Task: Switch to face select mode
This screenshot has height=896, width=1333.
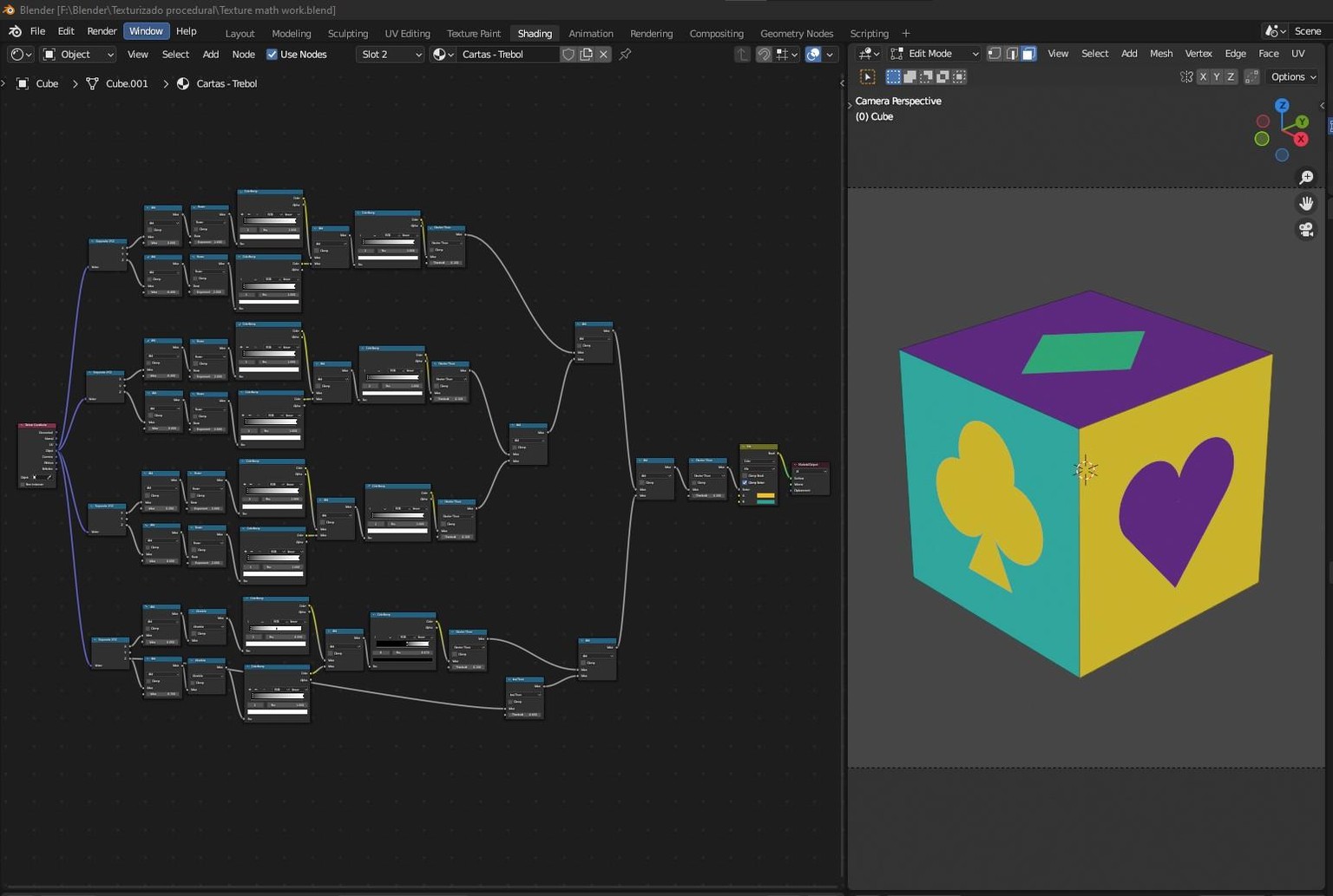Action: click(x=1028, y=54)
